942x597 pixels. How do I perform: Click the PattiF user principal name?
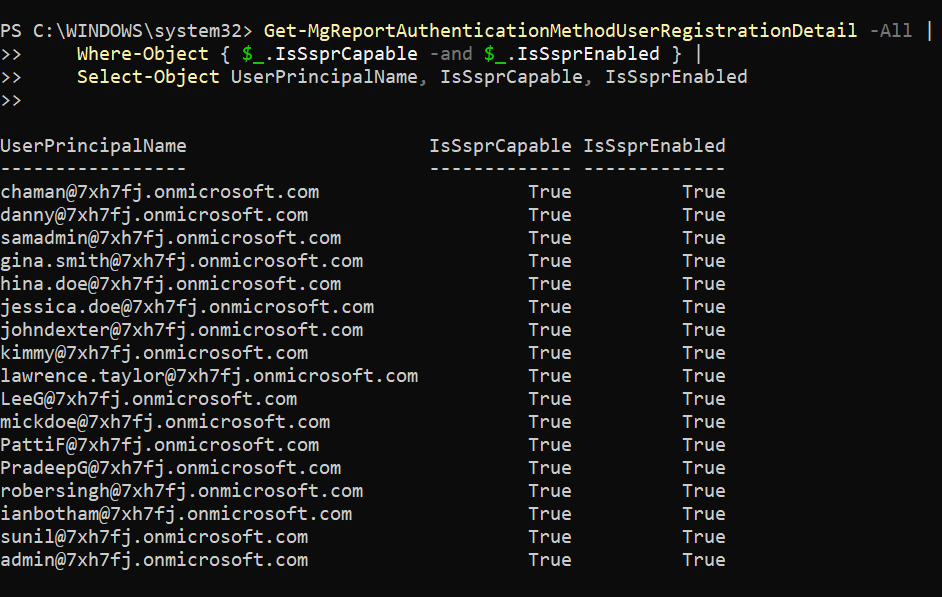coord(159,445)
